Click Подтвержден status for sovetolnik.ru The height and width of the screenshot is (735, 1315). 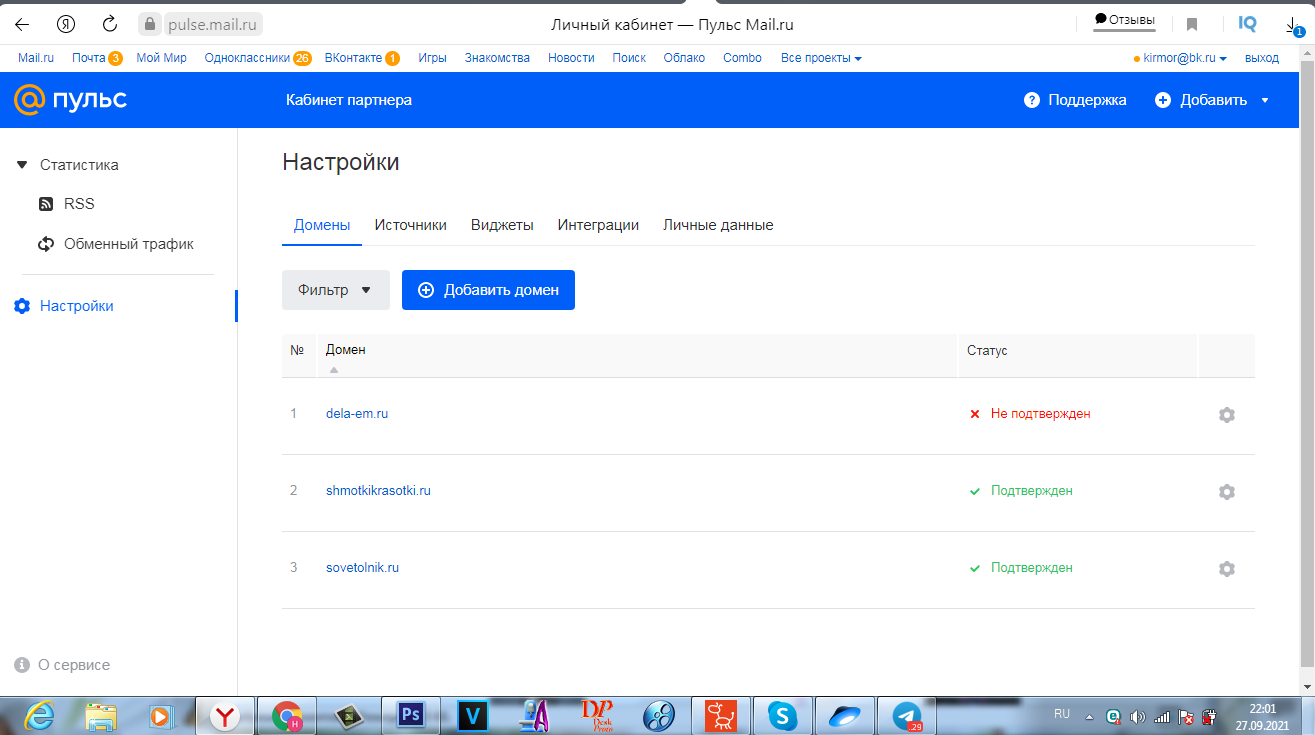1031,567
